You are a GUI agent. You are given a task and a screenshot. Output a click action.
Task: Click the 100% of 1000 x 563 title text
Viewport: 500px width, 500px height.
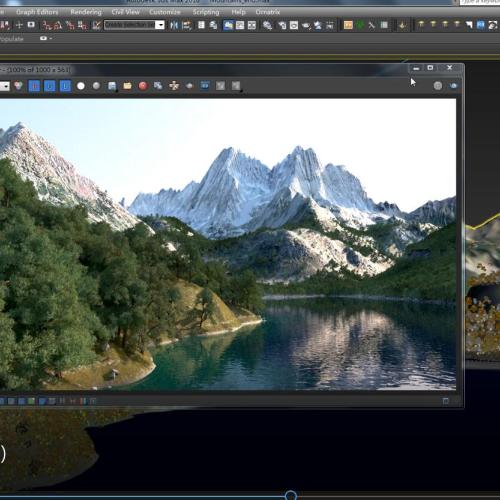click(x=39, y=70)
